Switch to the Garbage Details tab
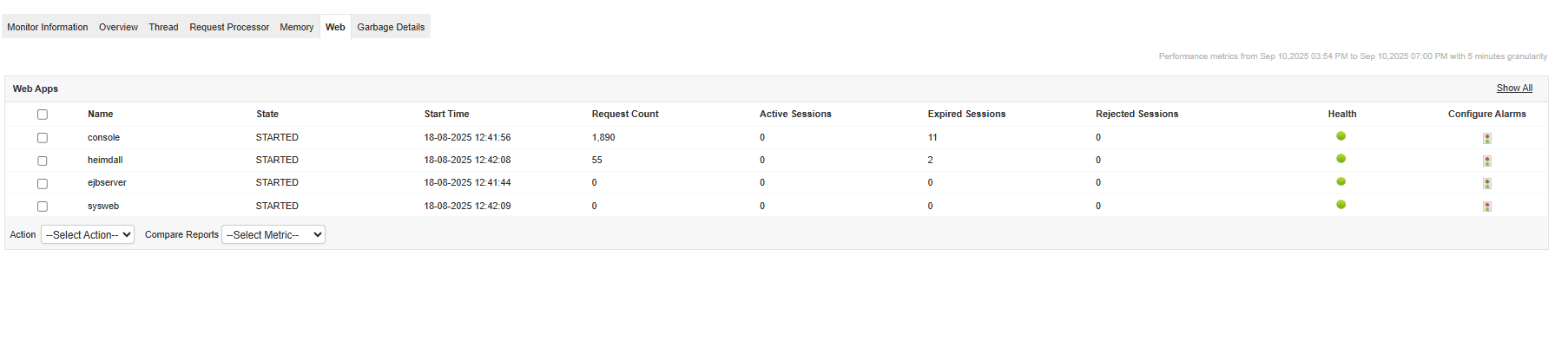 coord(391,27)
